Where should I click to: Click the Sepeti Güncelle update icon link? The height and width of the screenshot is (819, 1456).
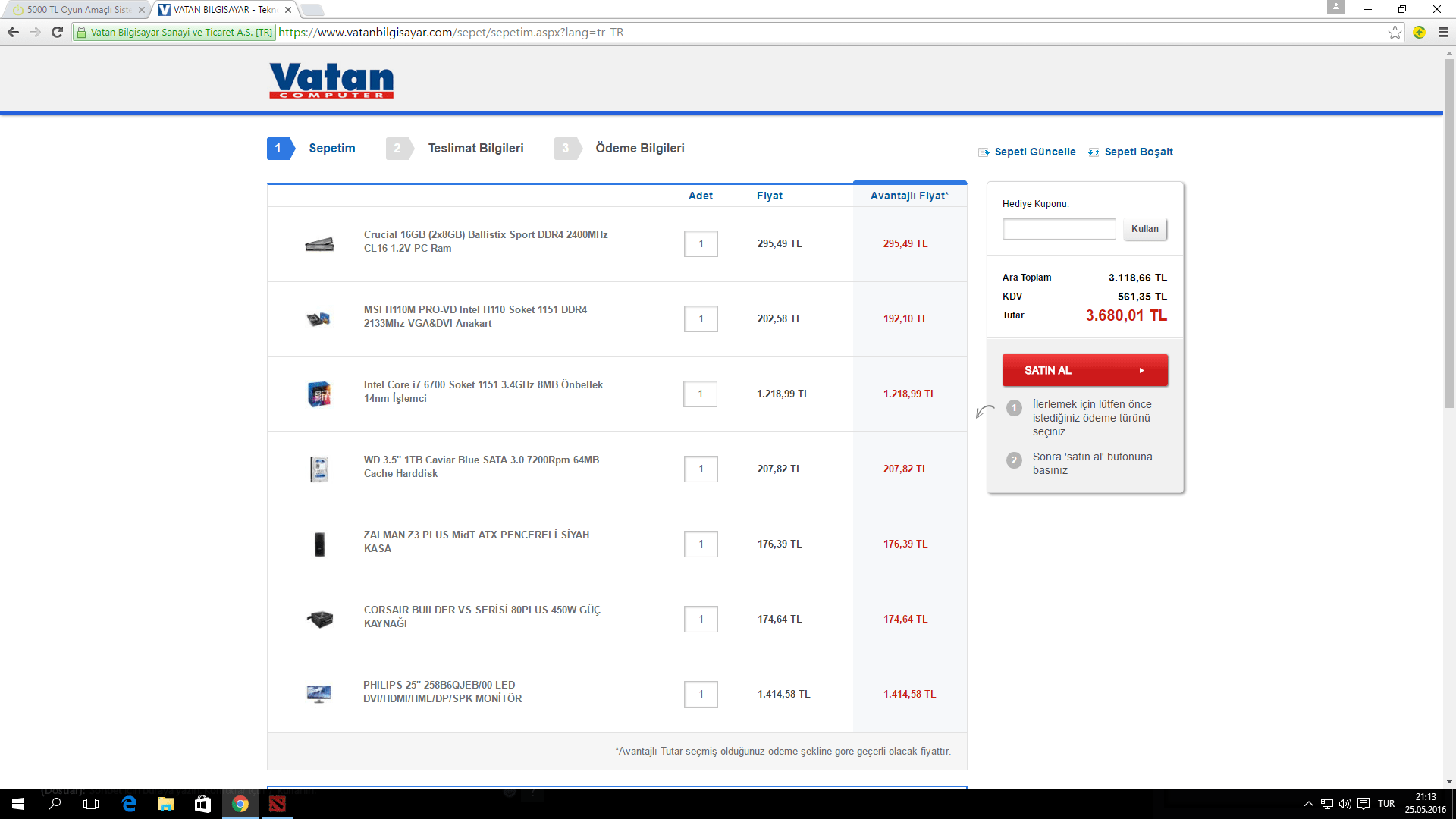pos(984,152)
